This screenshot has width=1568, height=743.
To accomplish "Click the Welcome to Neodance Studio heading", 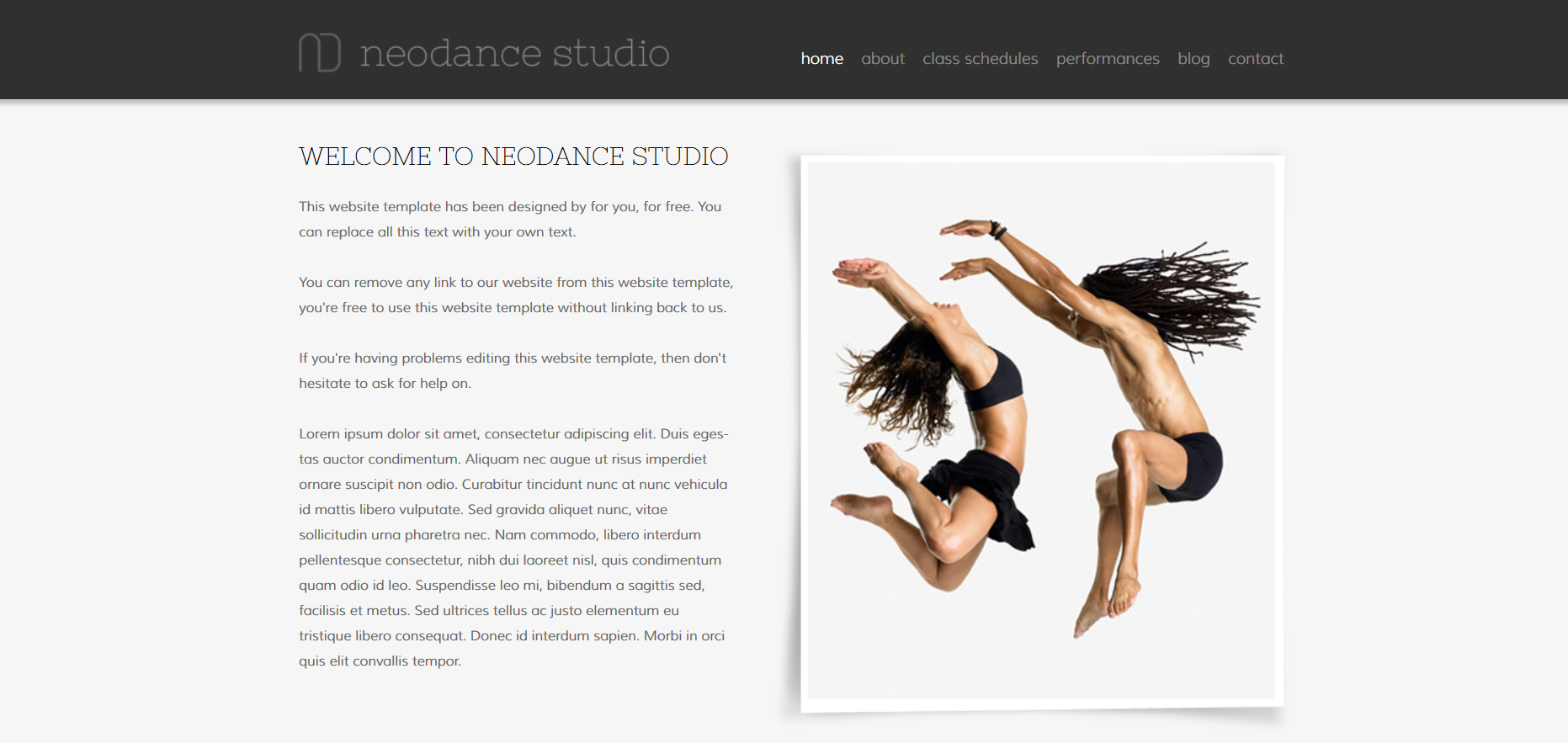I will click(x=513, y=157).
